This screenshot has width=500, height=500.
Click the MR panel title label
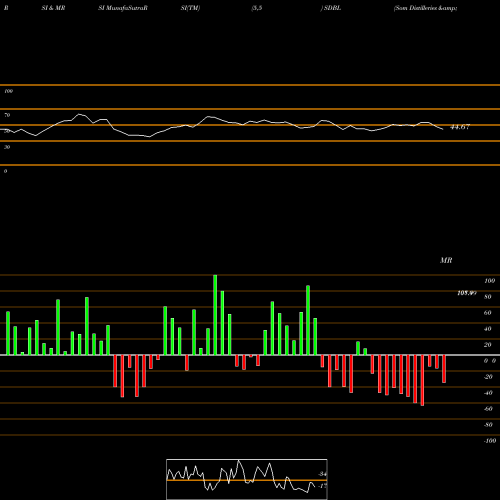coord(446,260)
